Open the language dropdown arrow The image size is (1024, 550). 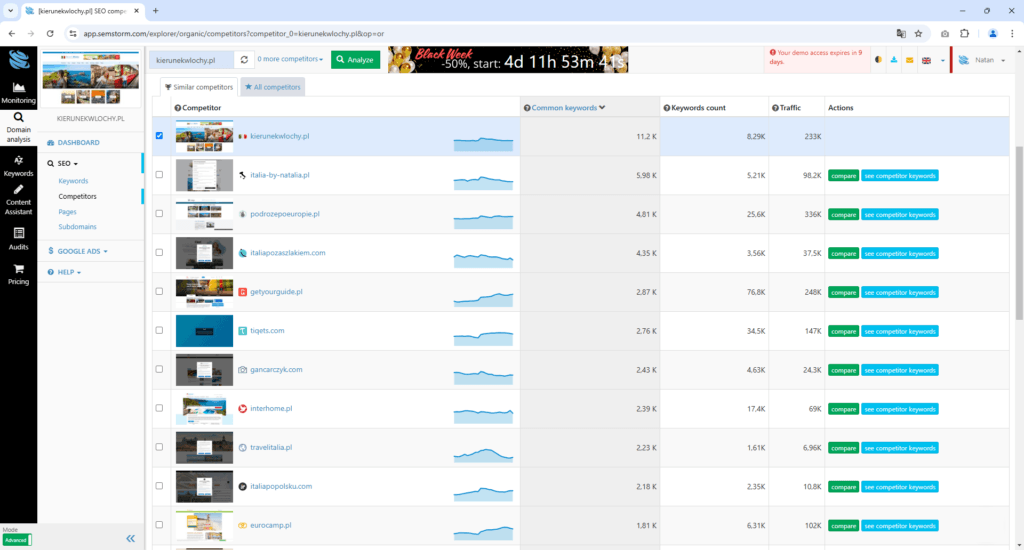(942, 61)
